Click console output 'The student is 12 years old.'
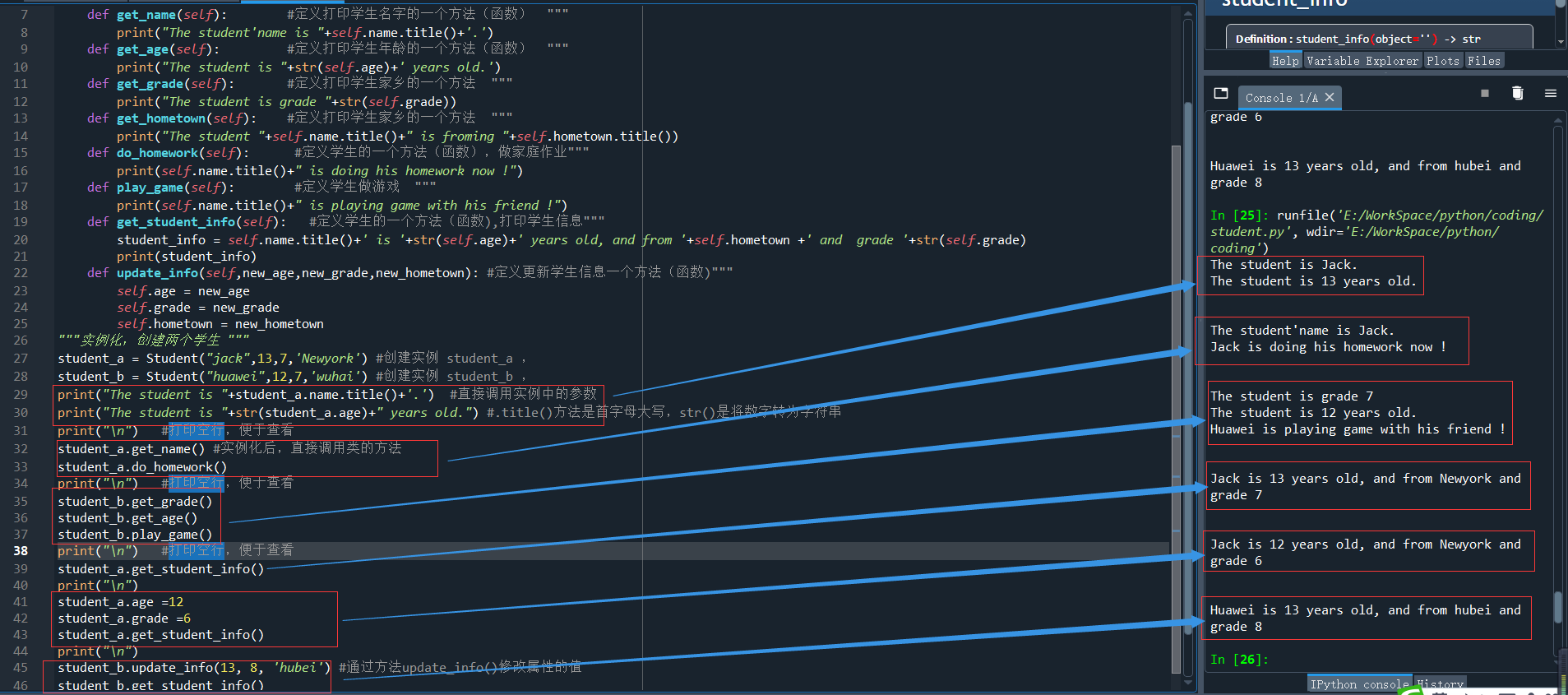Viewport: 1568px width, 695px height. click(x=1313, y=413)
